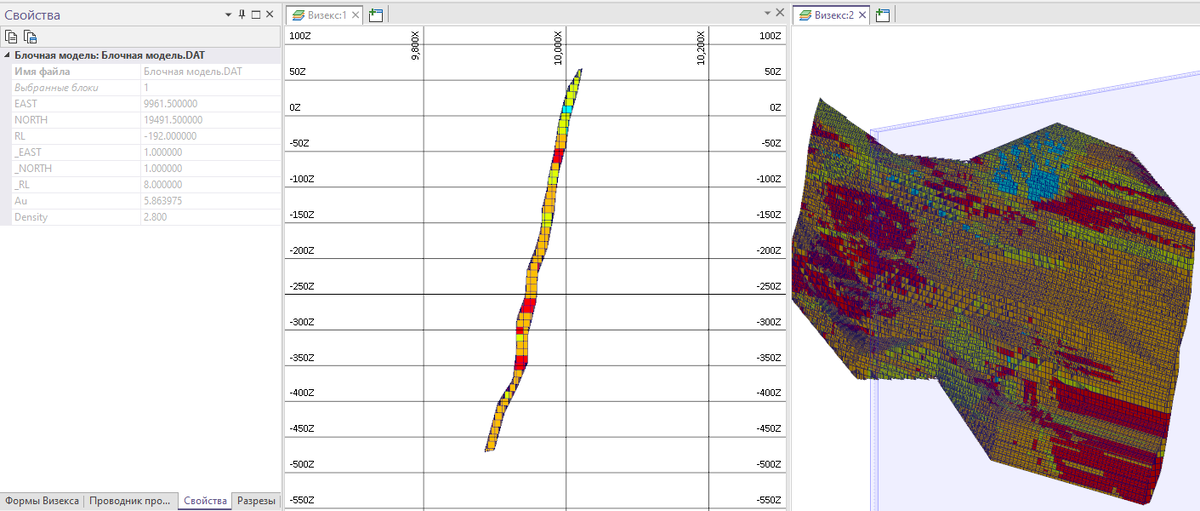Click the EAST value 9961.500000
The image size is (1200, 511).
171,104
